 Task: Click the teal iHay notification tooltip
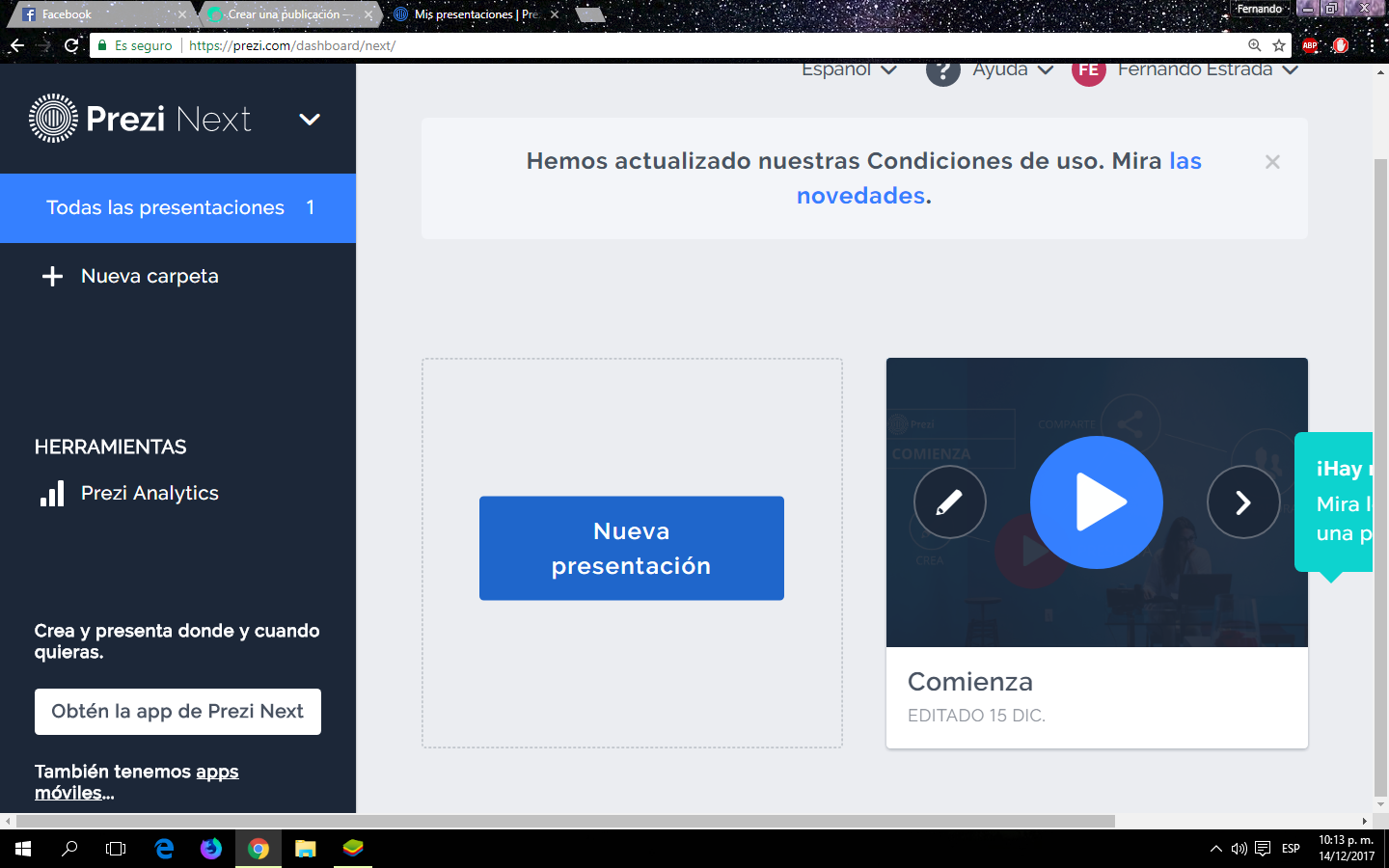[x=1334, y=502]
